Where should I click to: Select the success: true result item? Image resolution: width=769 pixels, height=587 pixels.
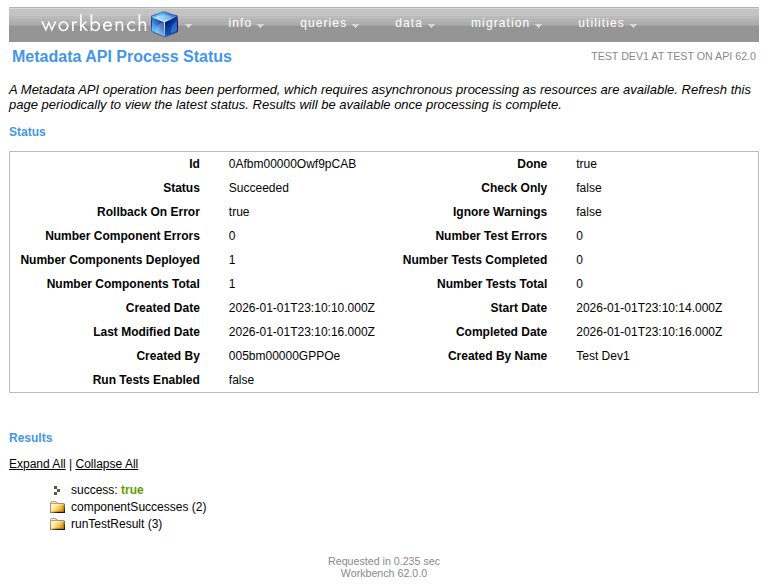[107, 490]
